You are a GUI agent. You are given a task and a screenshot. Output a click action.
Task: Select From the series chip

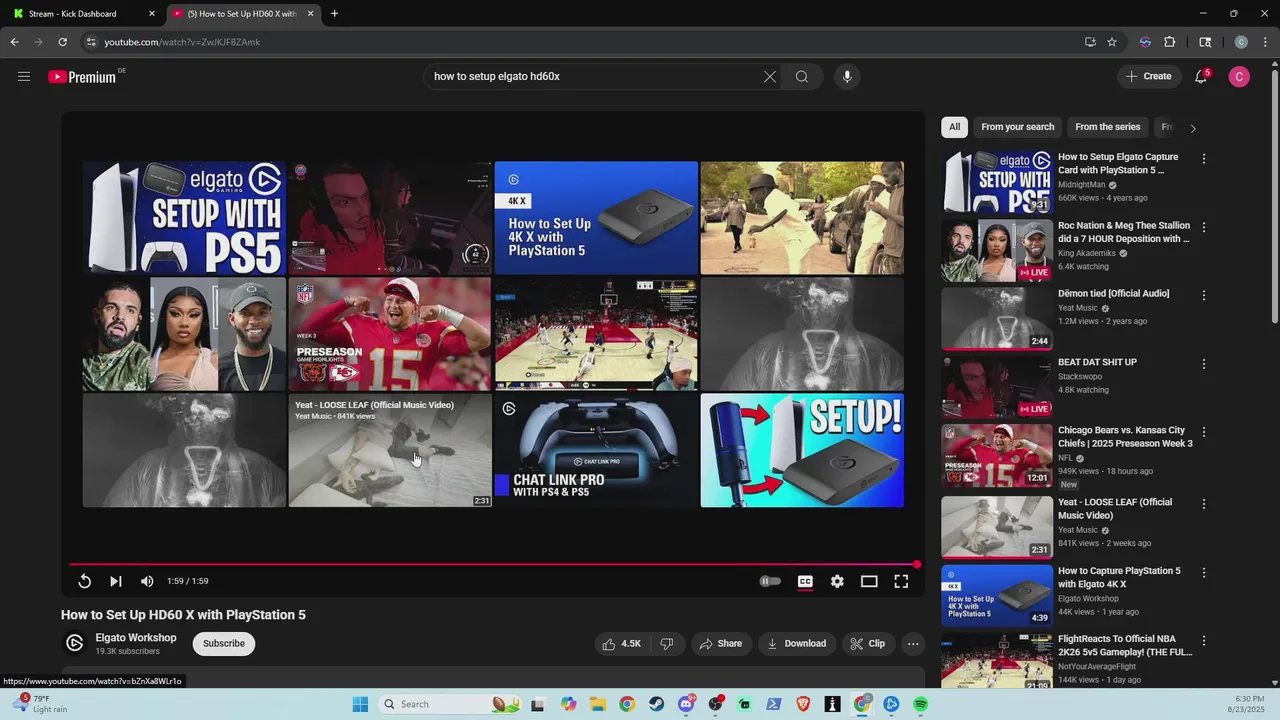pos(1107,127)
